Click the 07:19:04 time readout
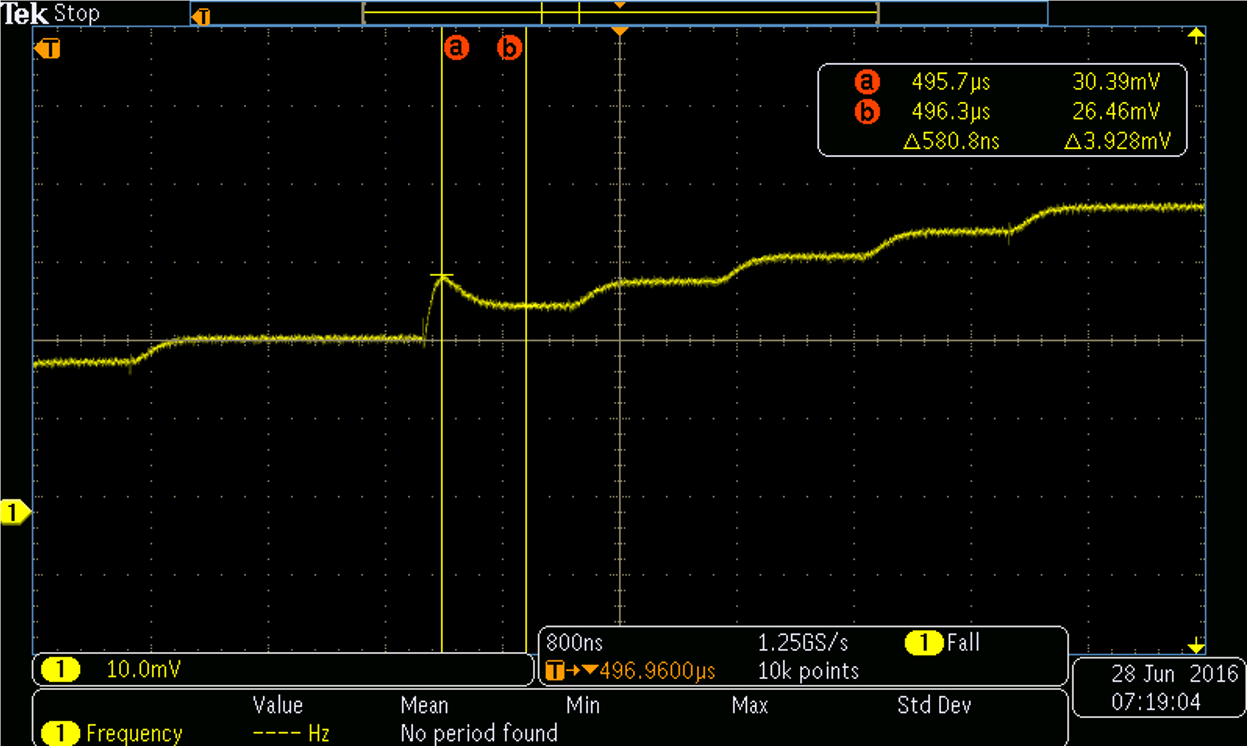Screen dimensions: 1248x748 (x=1156, y=702)
